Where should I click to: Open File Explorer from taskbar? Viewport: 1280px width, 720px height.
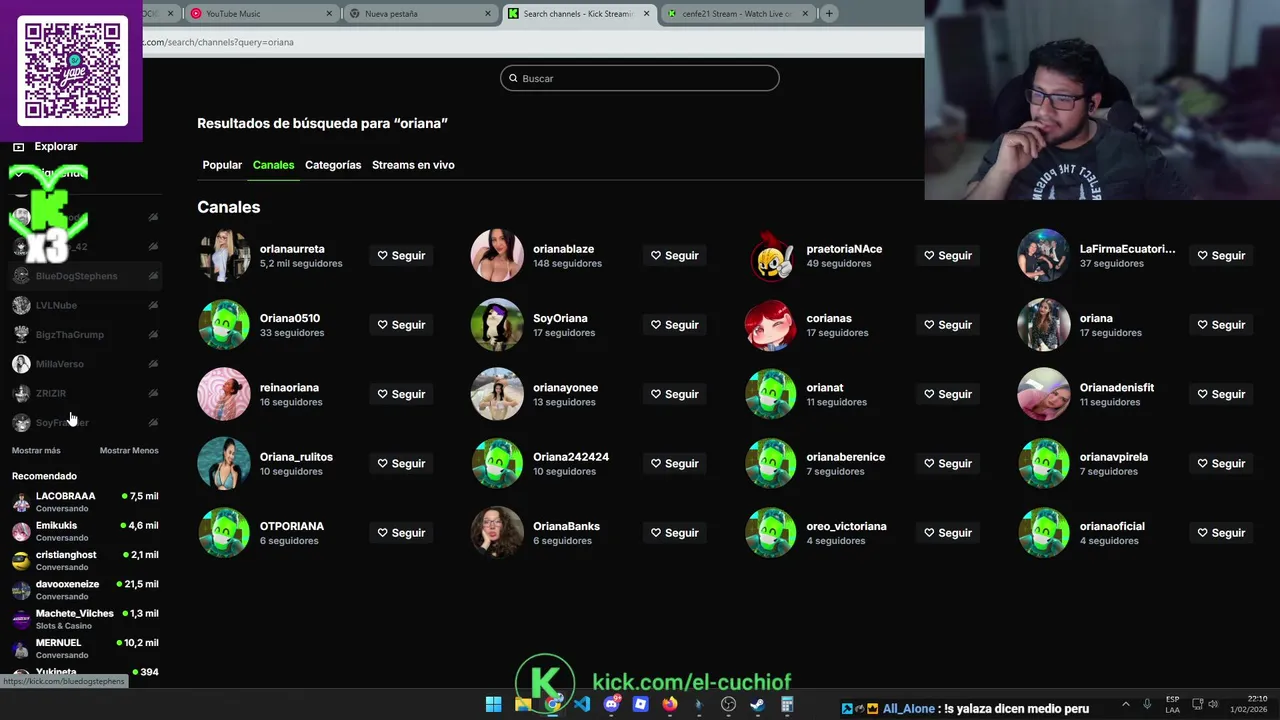click(x=523, y=705)
